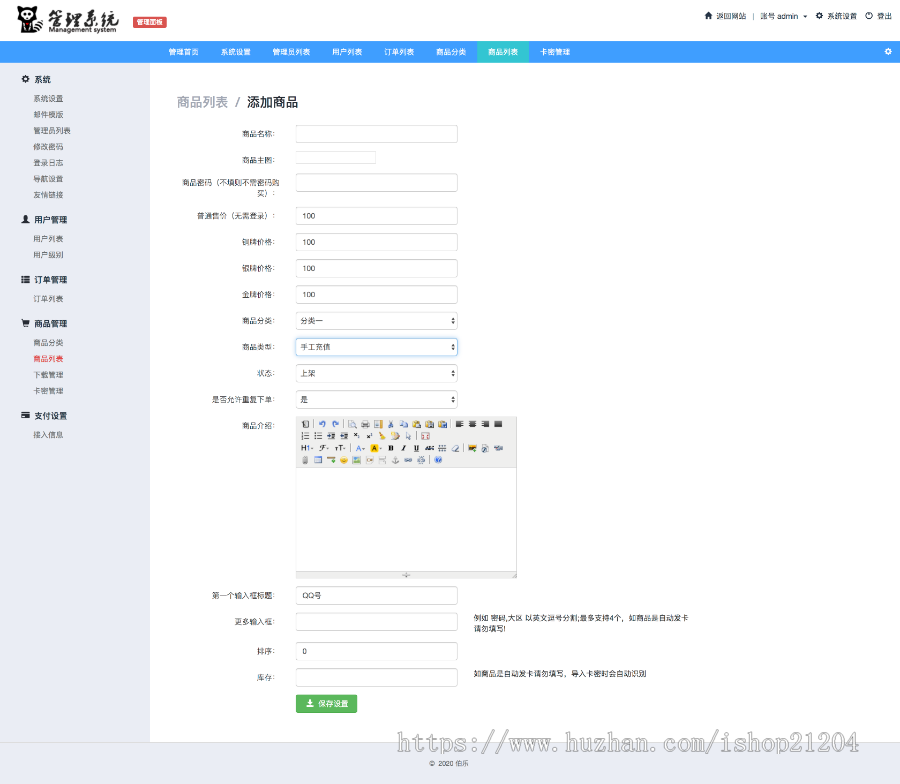Click 登出 logout link at top right

[879, 16]
